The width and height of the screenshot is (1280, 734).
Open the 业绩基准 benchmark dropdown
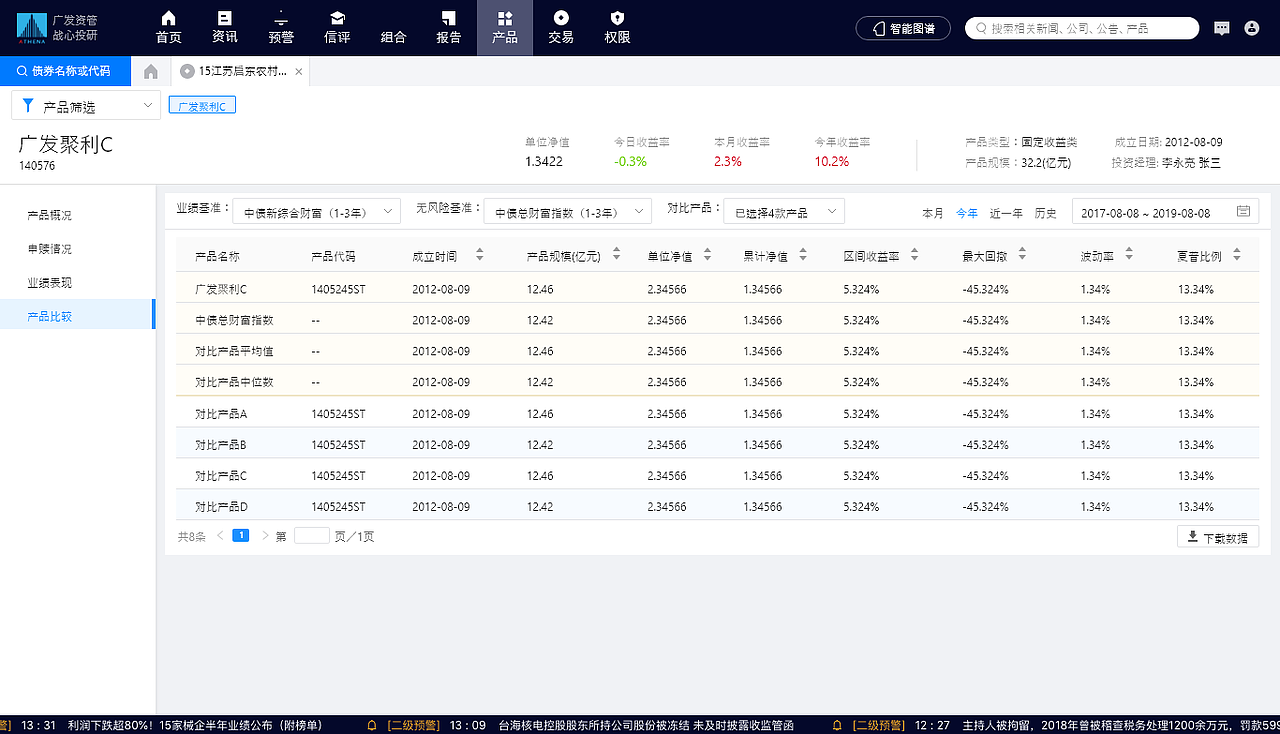[316, 211]
